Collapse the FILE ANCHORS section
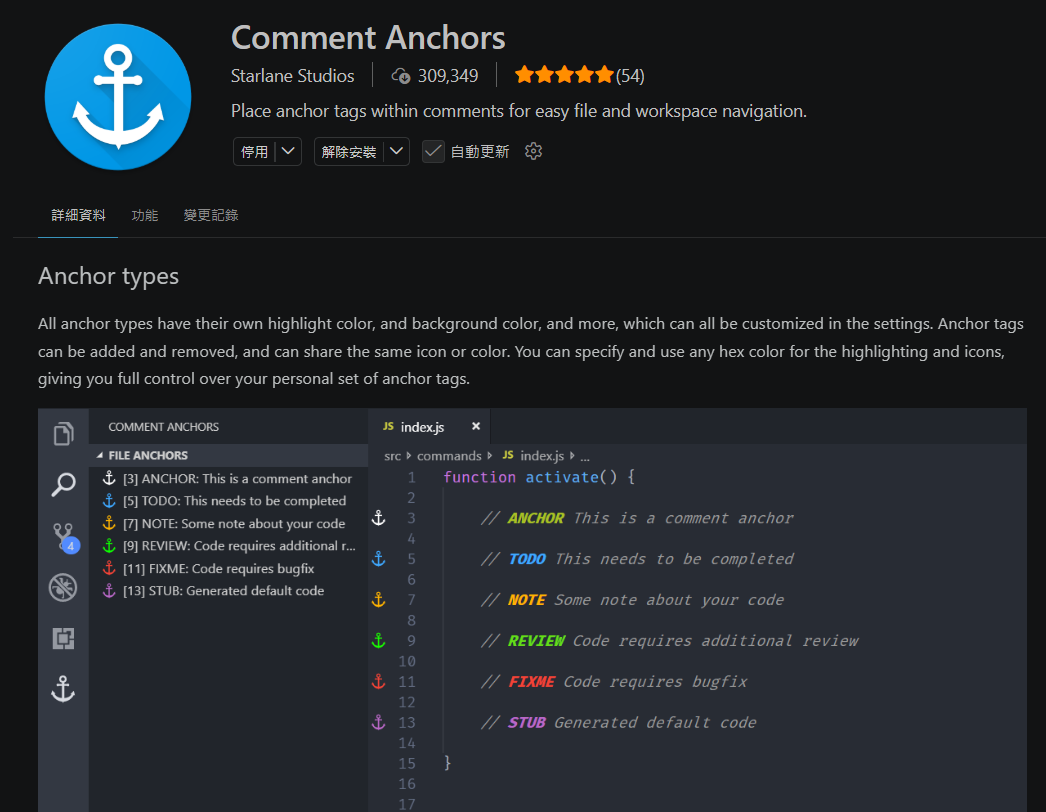This screenshot has height=812, width=1046. [x=227, y=456]
